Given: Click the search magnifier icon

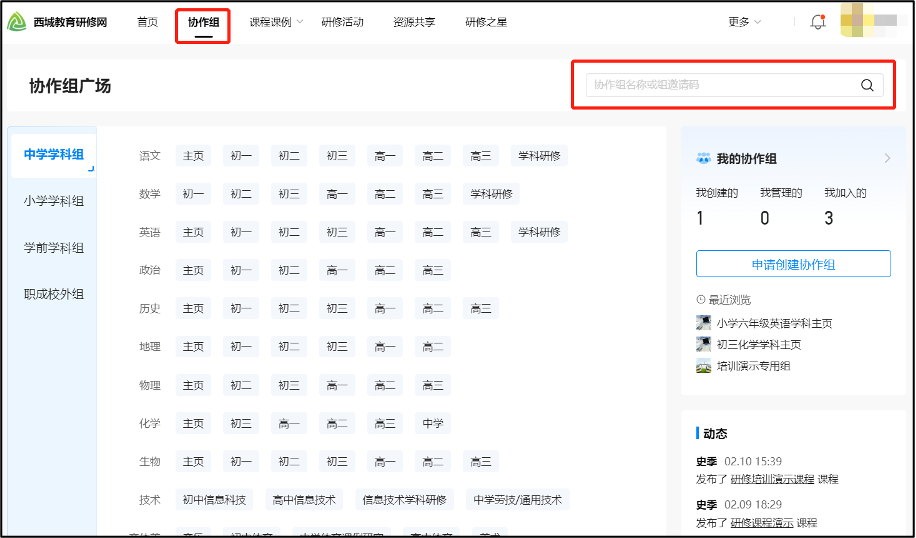Looking at the screenshot, I should [867, 85].
